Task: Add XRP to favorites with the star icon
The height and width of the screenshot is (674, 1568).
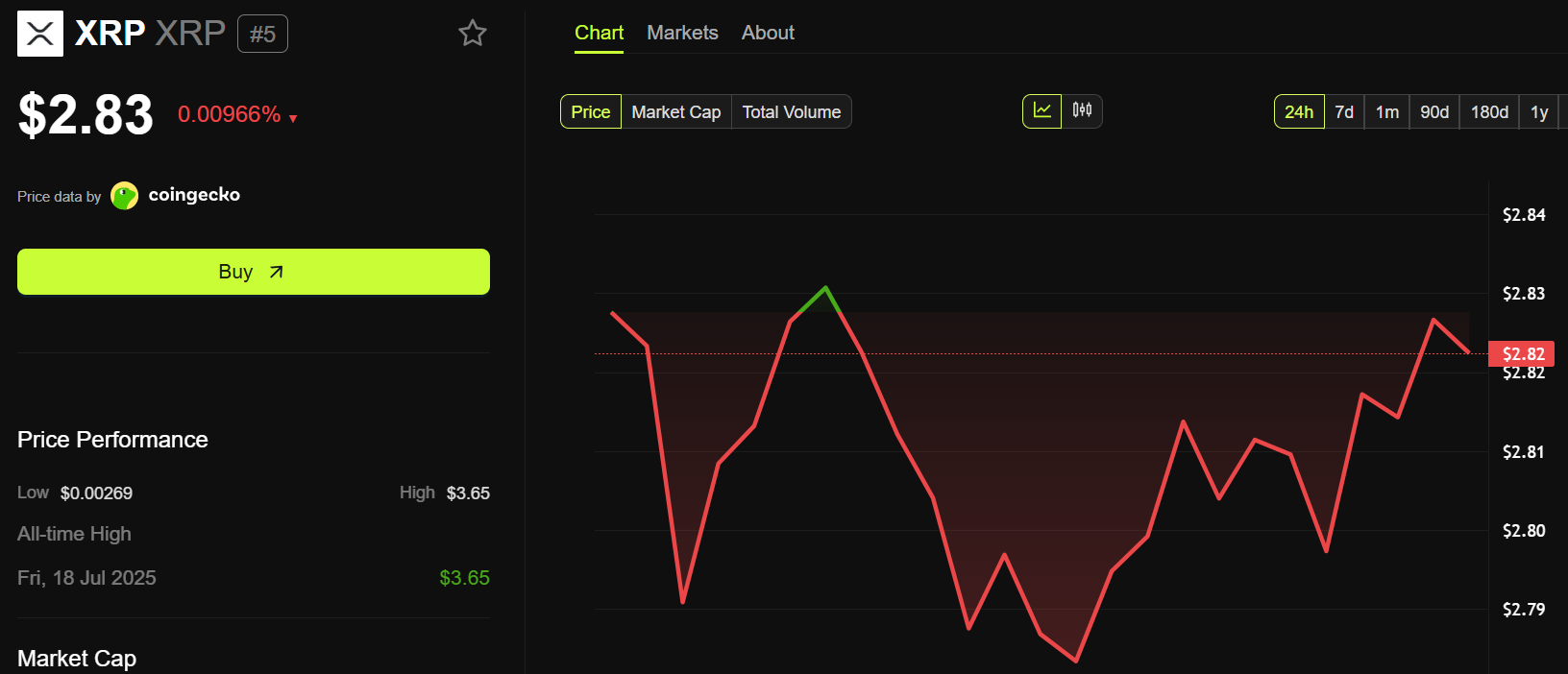Action: point(473,34)
